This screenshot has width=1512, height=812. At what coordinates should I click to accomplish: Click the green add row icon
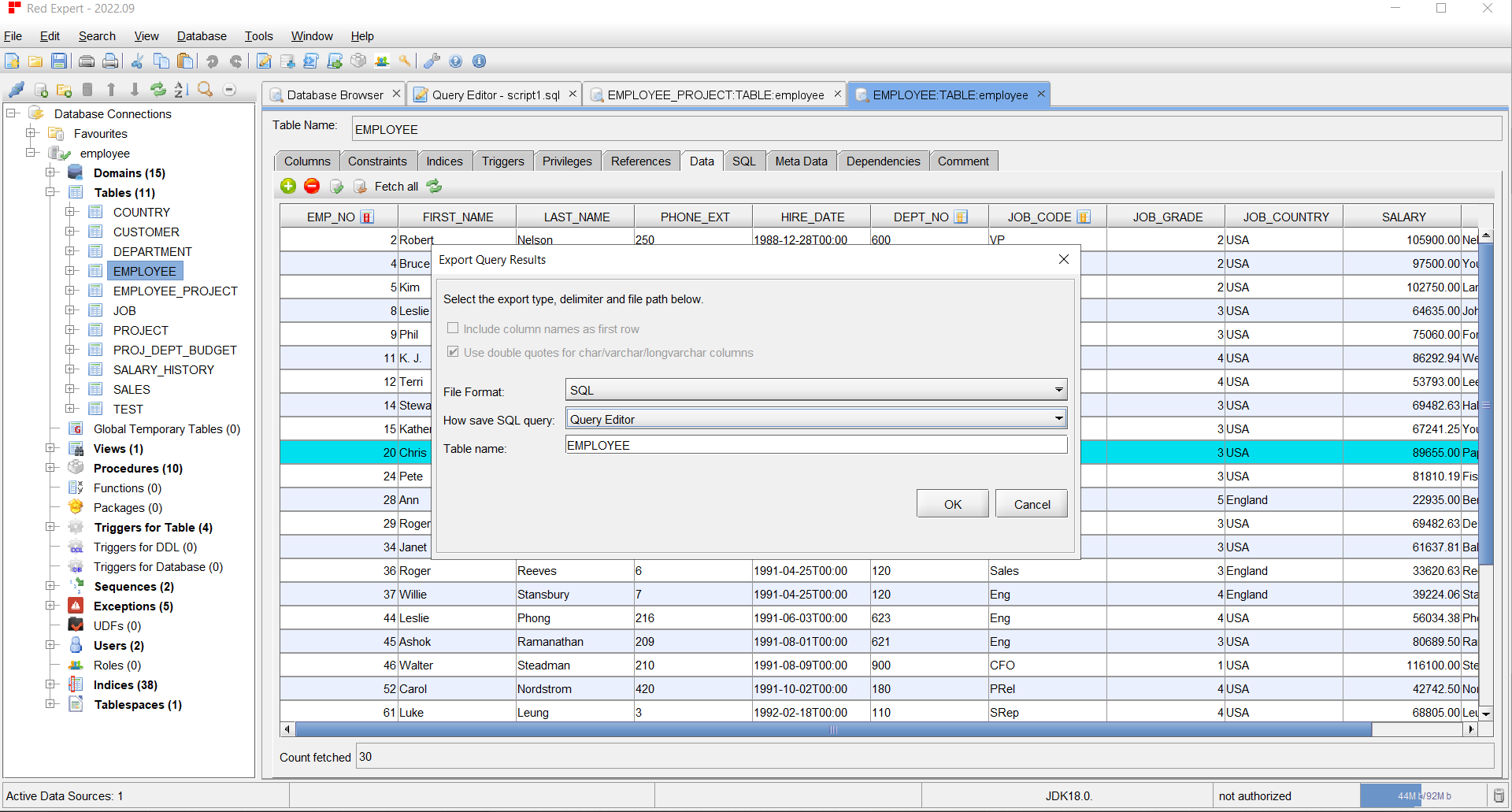pyautogui.click(x=288, y=186)
